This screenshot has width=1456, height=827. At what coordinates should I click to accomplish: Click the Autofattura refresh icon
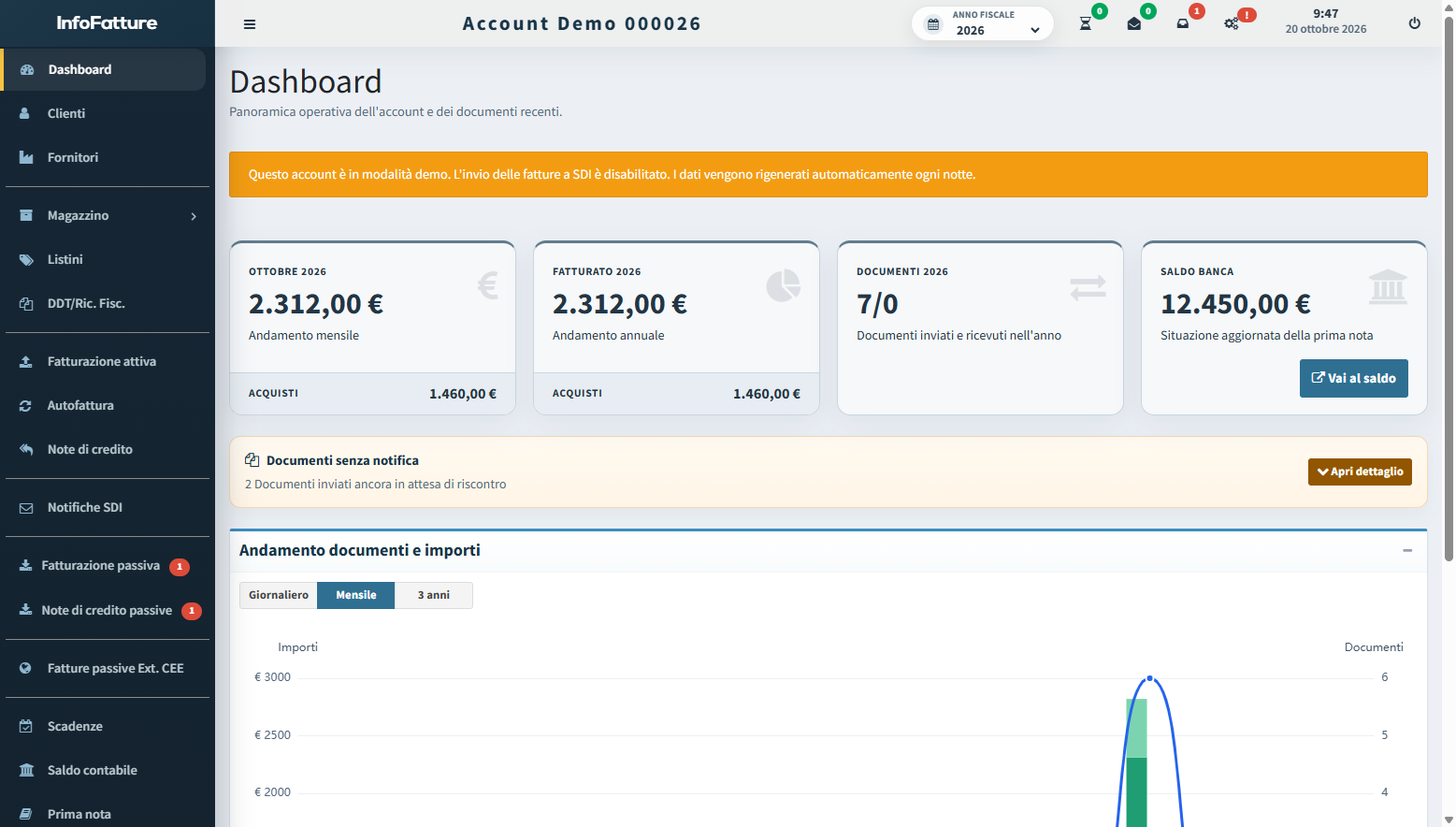point(26,405)
